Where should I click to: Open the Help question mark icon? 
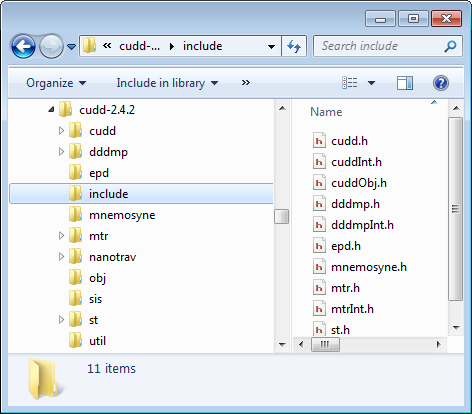pos(441,83)
